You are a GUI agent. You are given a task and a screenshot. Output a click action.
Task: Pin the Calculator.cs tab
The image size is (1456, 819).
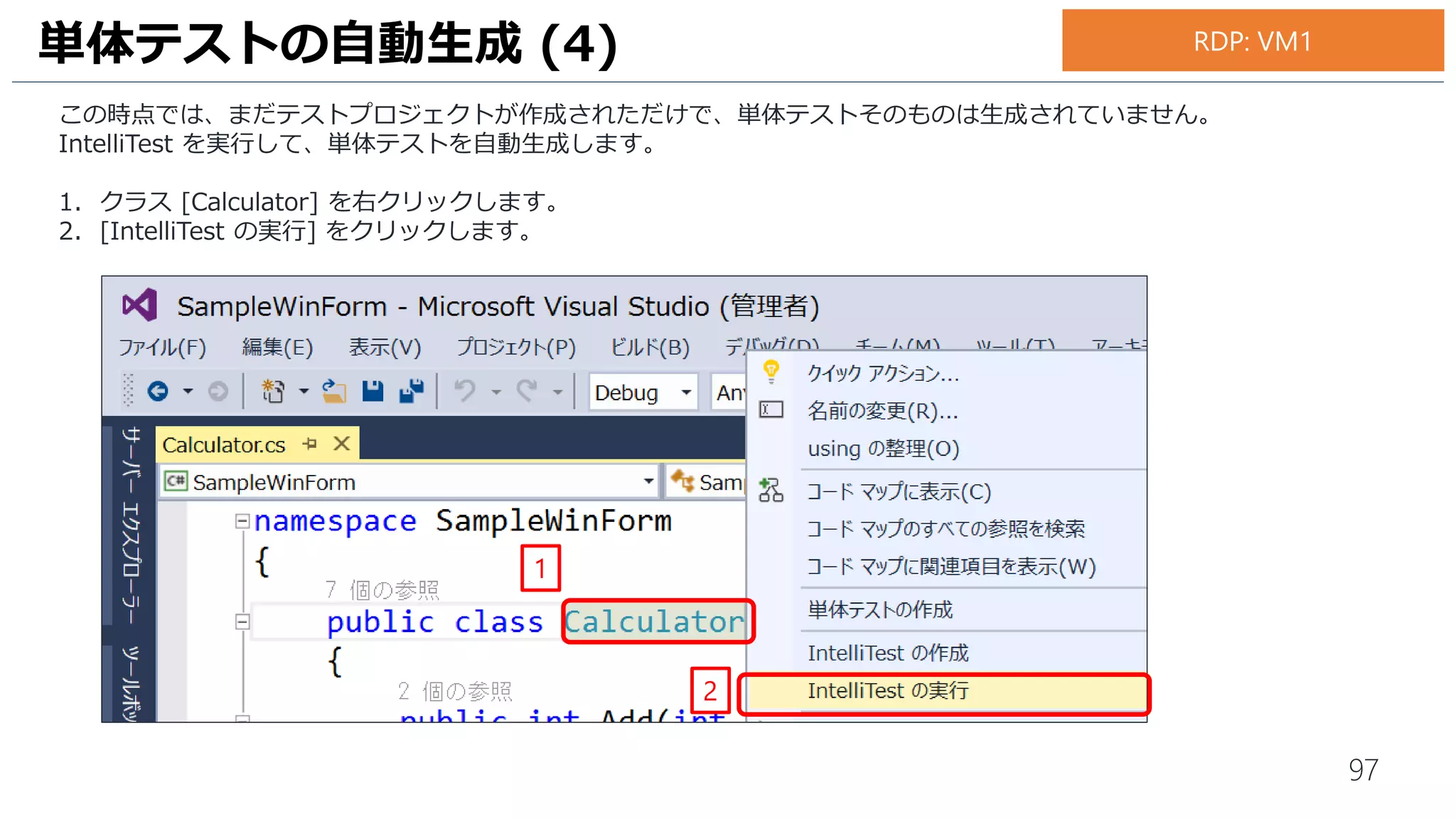tap(309, 444)
